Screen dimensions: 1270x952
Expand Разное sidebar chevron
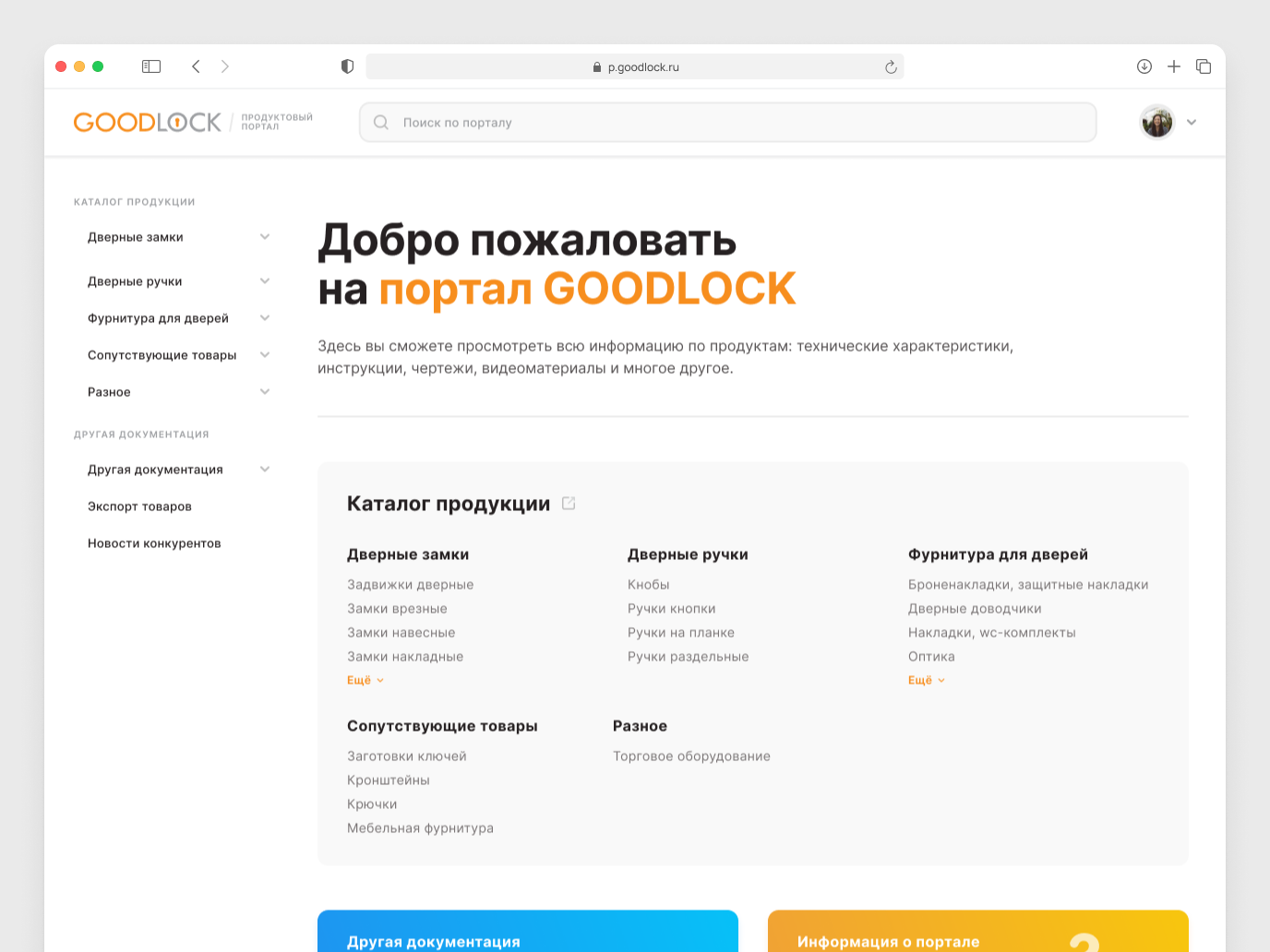coord(265,392)
